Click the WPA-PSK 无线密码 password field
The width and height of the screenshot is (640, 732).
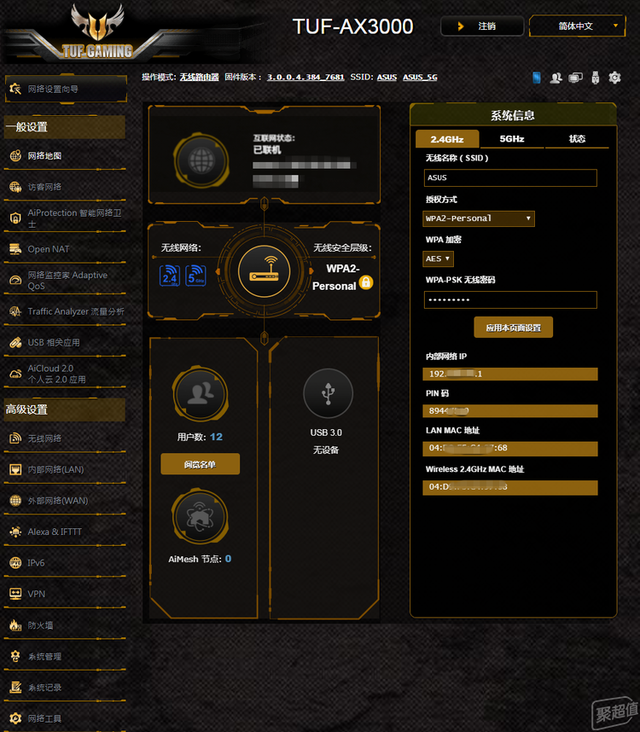510,300
